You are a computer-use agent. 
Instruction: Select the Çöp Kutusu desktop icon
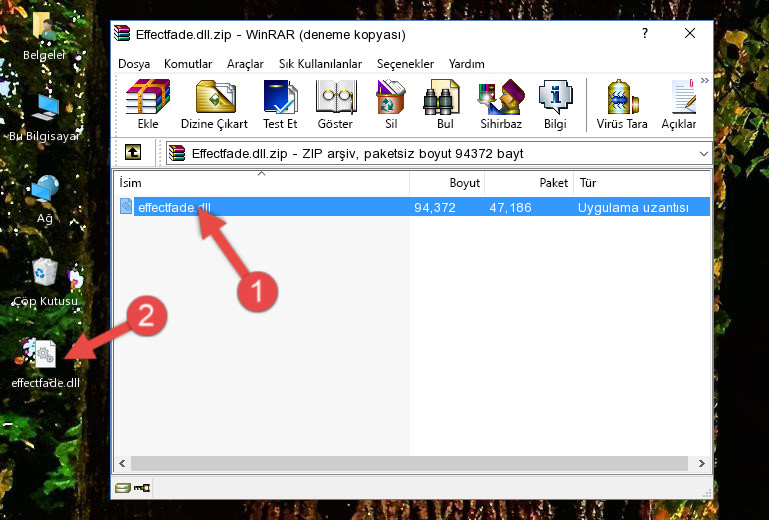45,283
